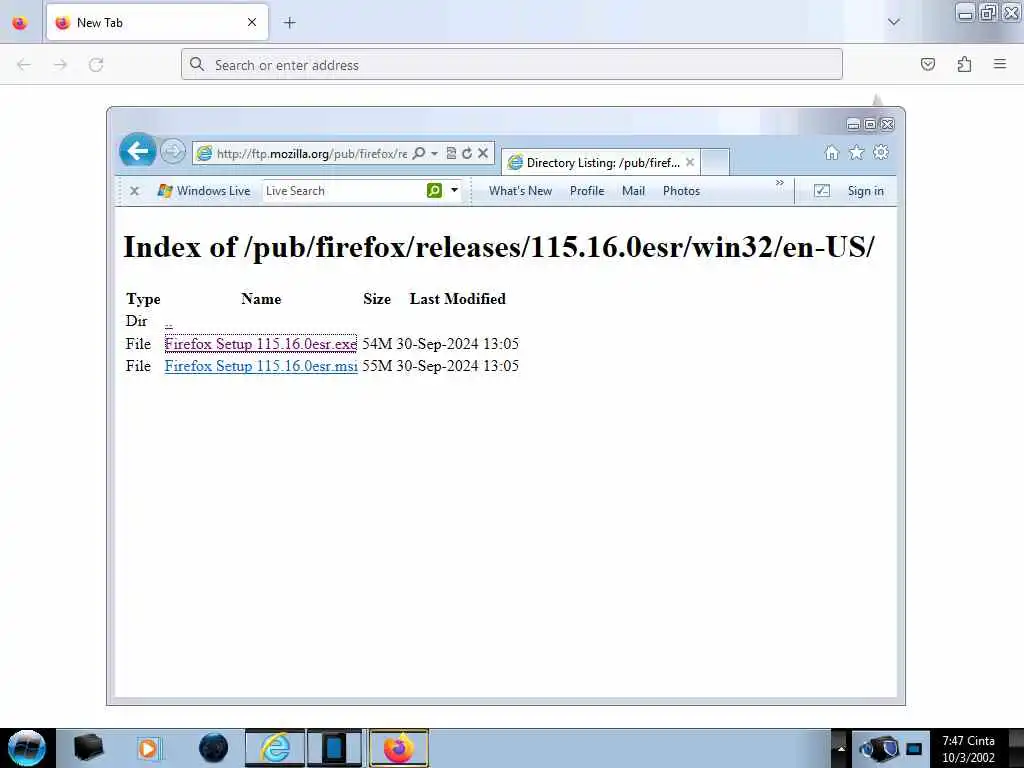Click the taskbar clock showing 7:47
The height and width of the screenshot is (768, 1024).
click(x=968, y=749)
